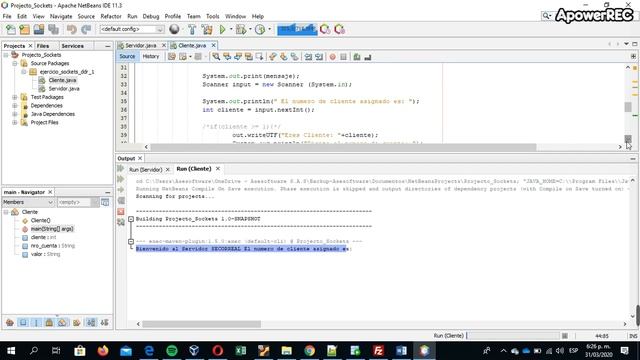Toggle Fully Qualified Names filter in Navigator

76,322
